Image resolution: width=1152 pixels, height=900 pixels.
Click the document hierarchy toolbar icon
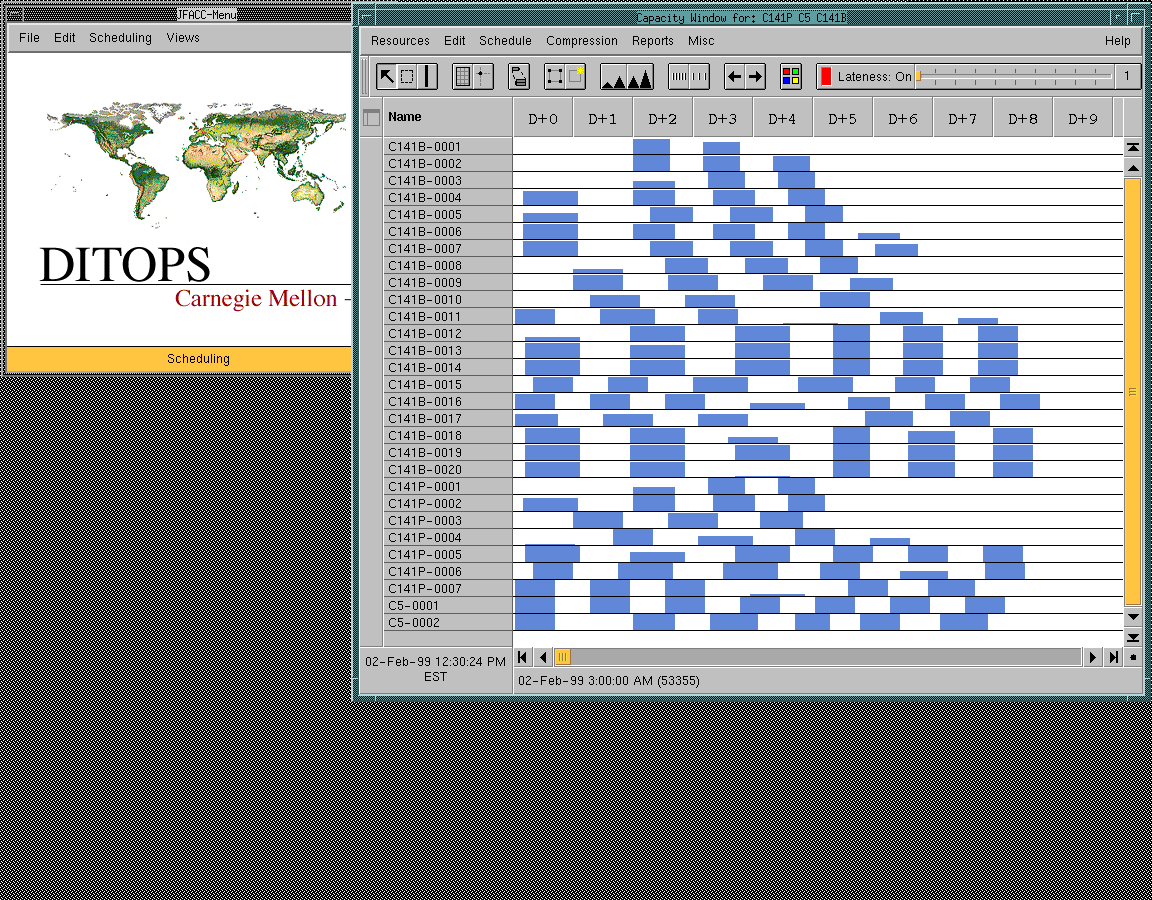[519, 76]
